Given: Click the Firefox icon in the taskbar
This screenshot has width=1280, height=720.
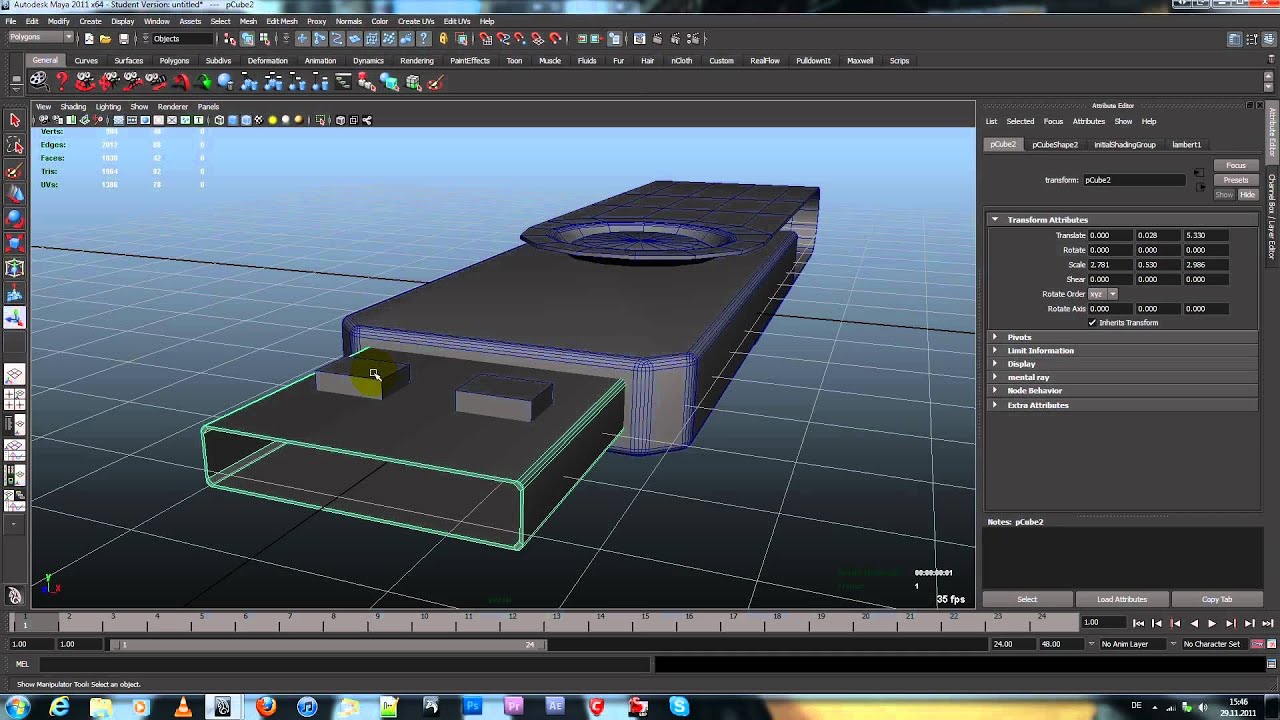Looking at the screenshot, I should [266, 707].
